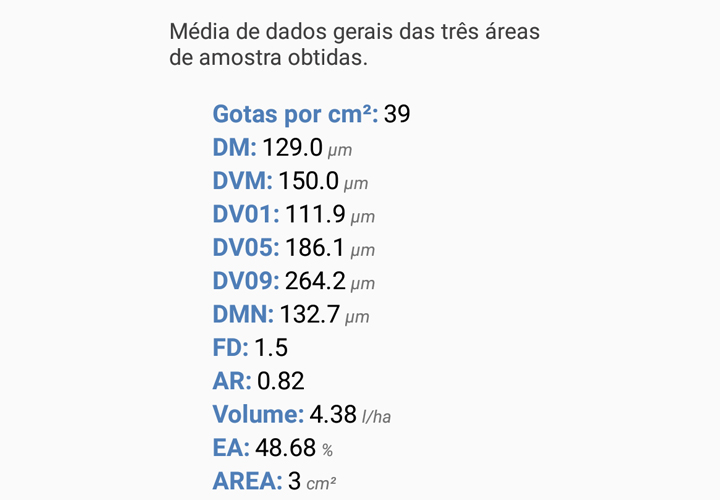Viewport: 720px width, 500px height.
Task: Select the 'DM:' label
Action: tap(234, 148)
